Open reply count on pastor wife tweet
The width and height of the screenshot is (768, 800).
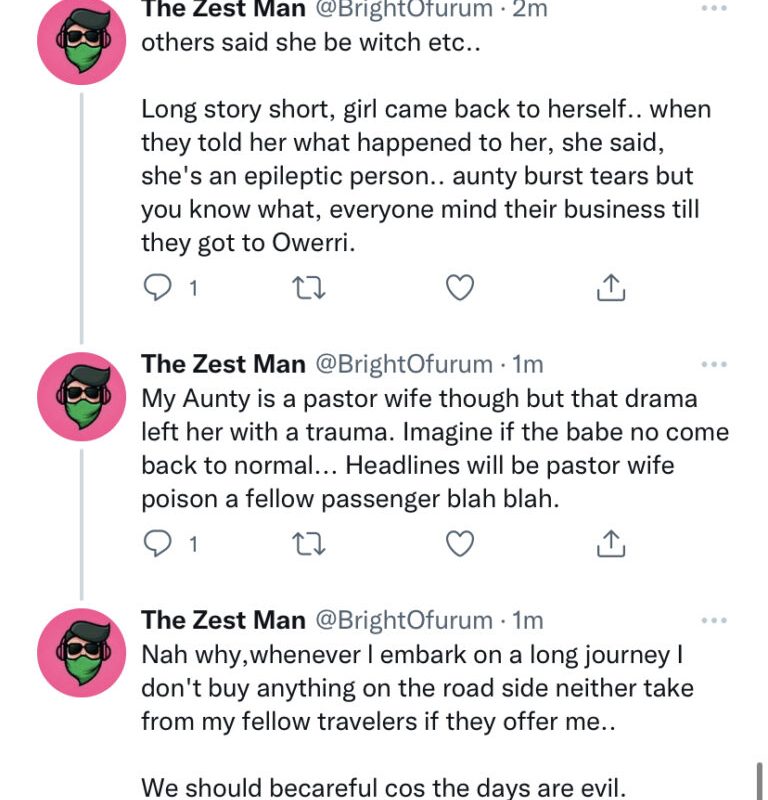(x=191, y=545)
